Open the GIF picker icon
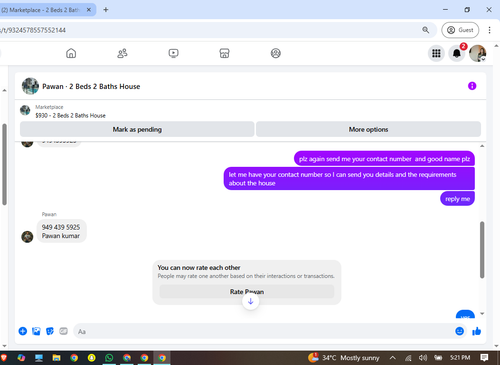 [63, 331]
